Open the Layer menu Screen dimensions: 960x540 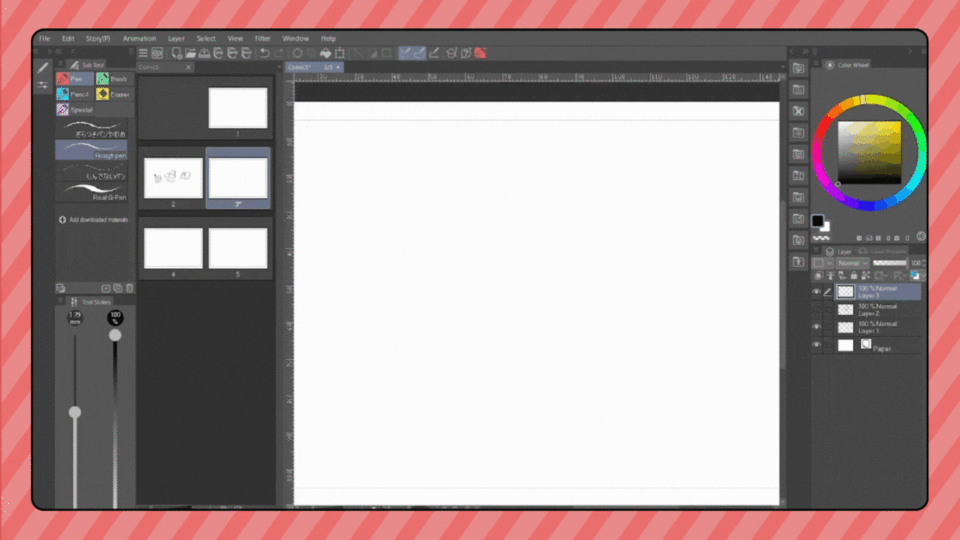(x=176, y=39)
